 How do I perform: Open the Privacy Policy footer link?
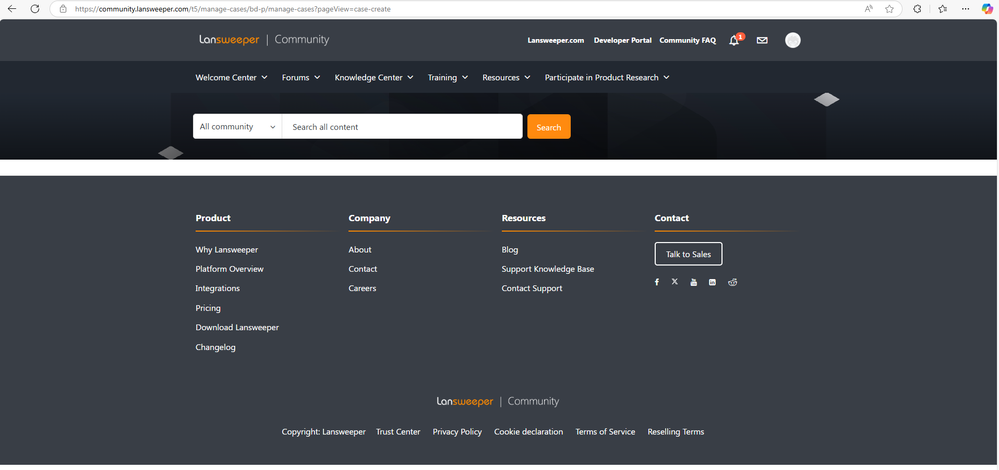(x=457, y=432)
